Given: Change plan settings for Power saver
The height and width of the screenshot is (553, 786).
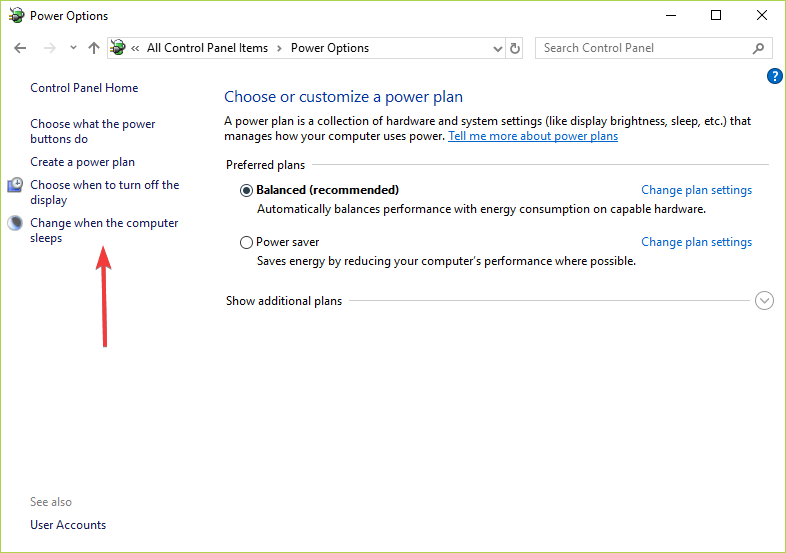Looking at the screenshot, I should click(696, 242).
